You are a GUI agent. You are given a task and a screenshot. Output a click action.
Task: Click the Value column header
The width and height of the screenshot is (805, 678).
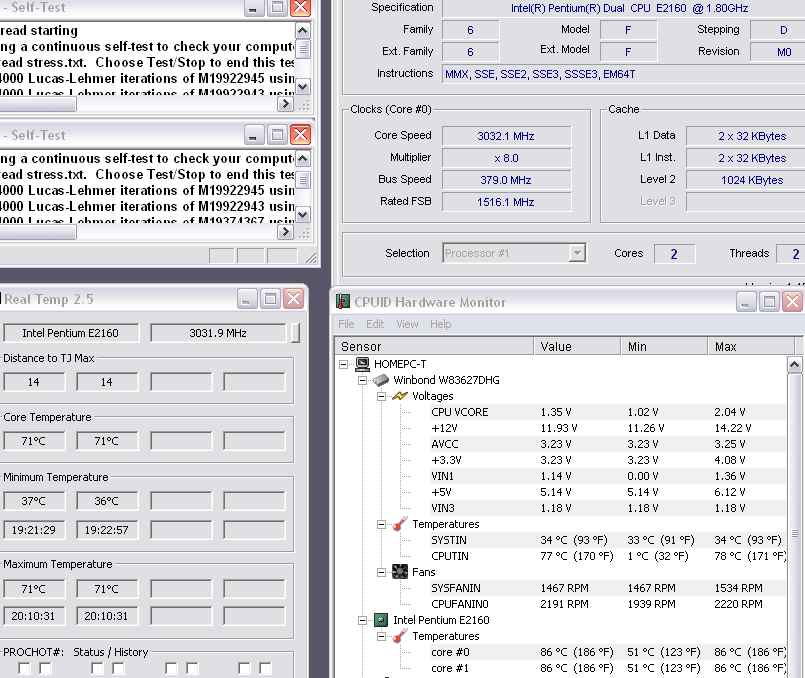click(x=578, y=346)
